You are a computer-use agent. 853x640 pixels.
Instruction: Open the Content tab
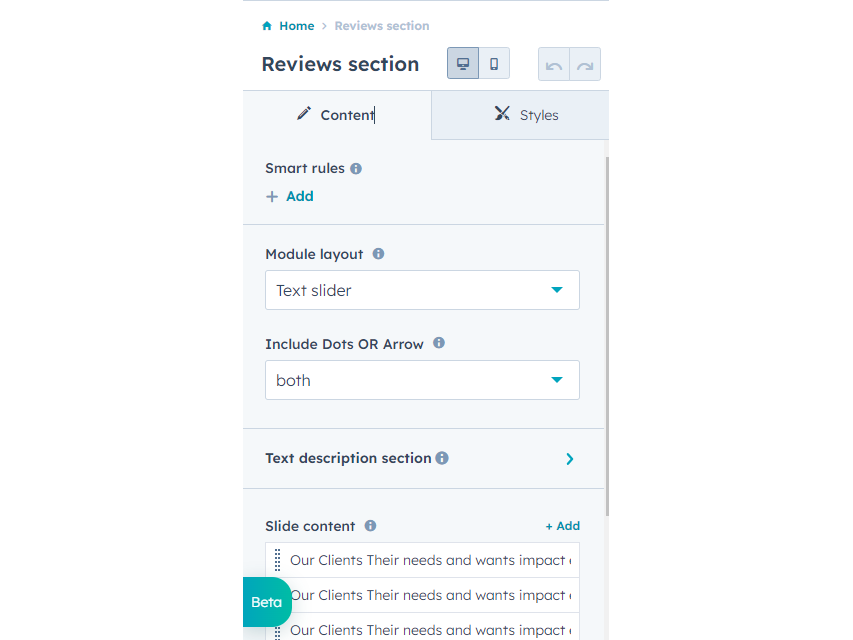tap(337, 115)
